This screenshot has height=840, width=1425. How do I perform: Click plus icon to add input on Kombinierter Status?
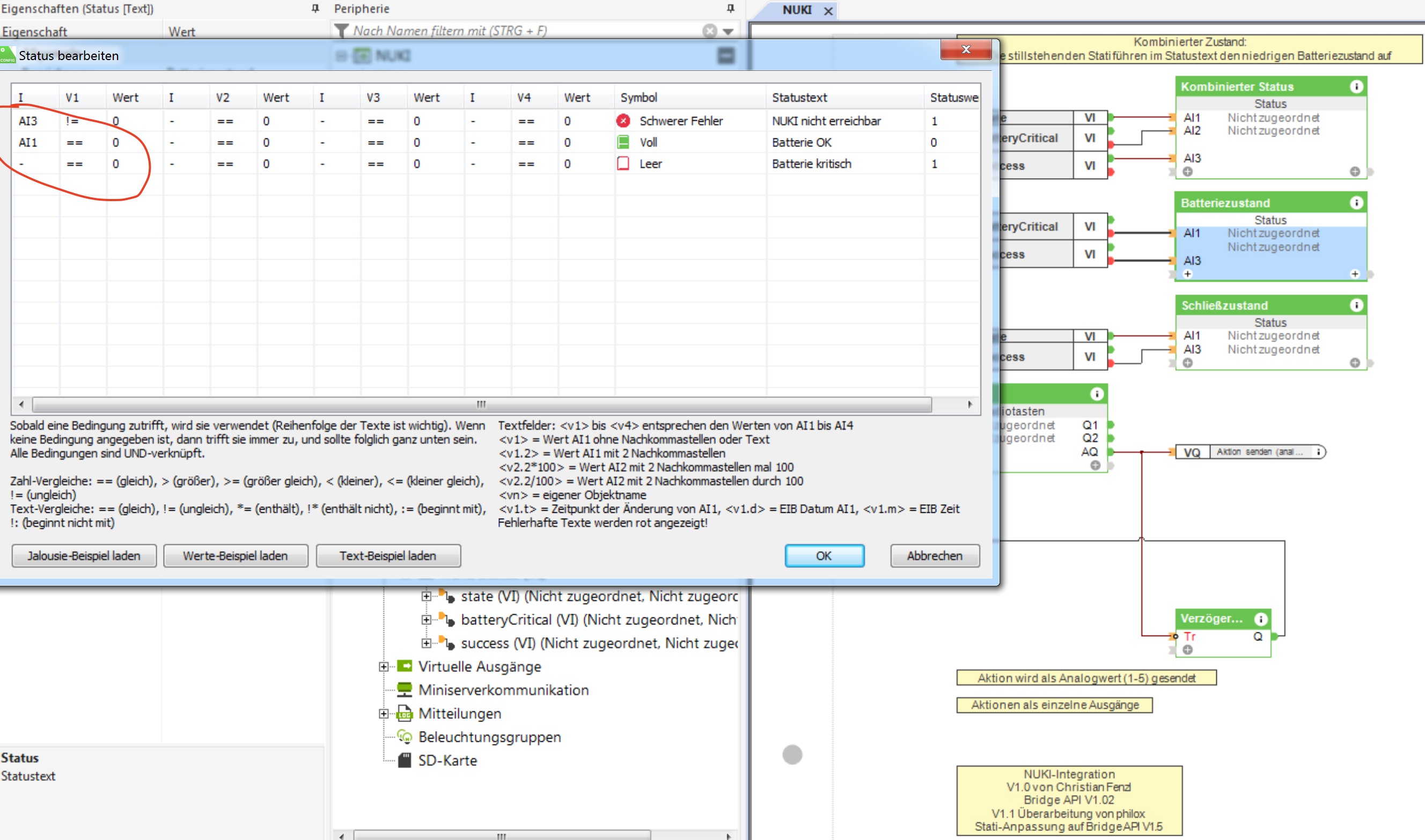[x=1188, y=172]
